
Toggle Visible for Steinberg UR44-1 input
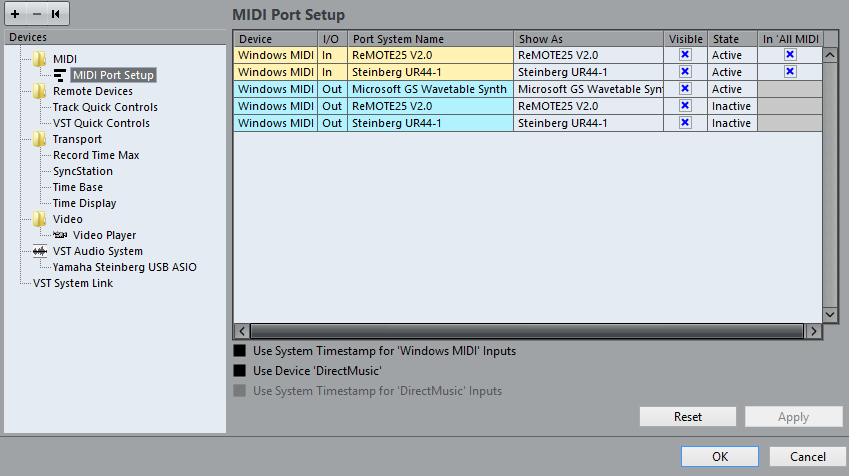[685, 71]
